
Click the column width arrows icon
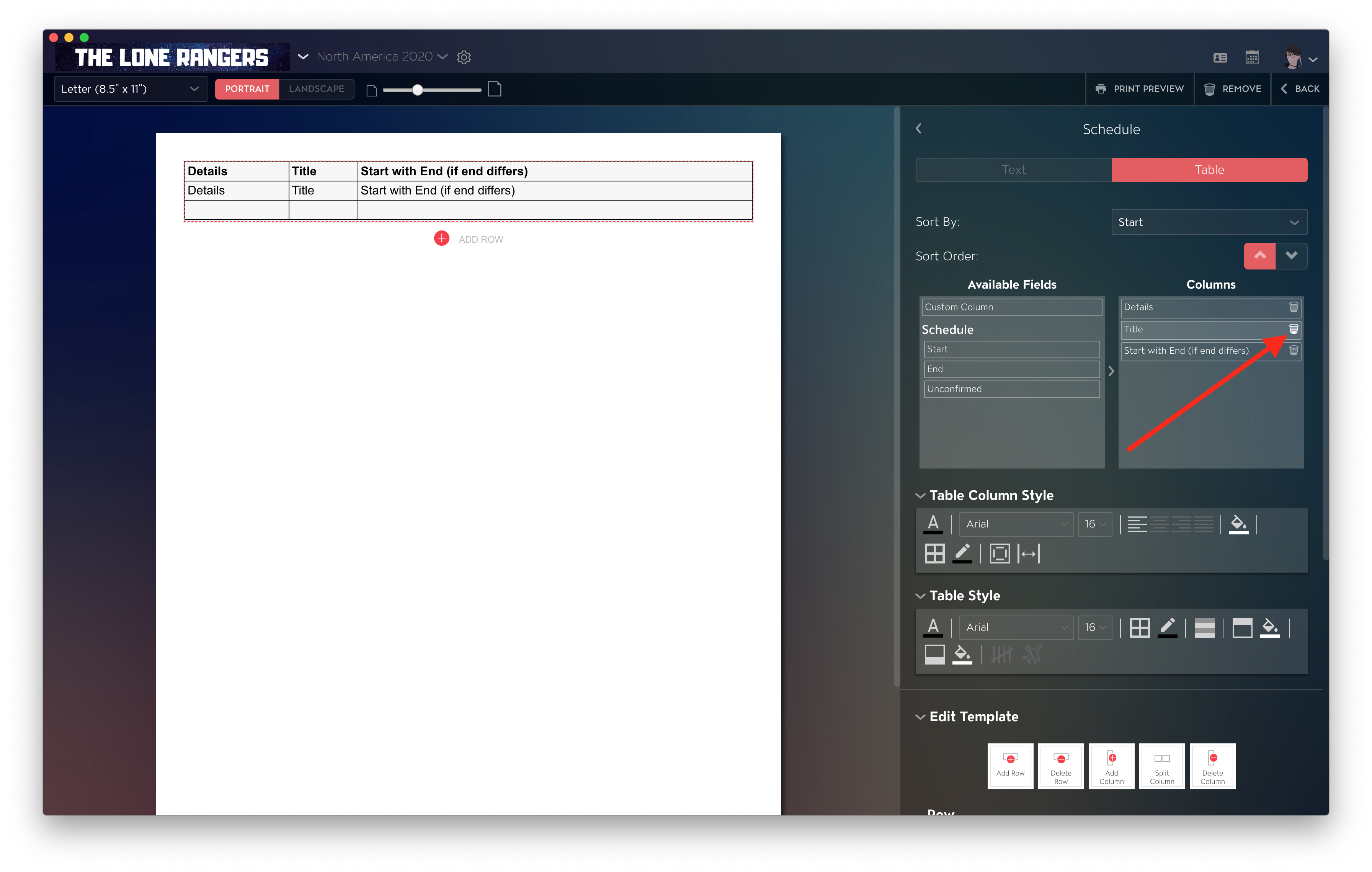(1029, 554)
